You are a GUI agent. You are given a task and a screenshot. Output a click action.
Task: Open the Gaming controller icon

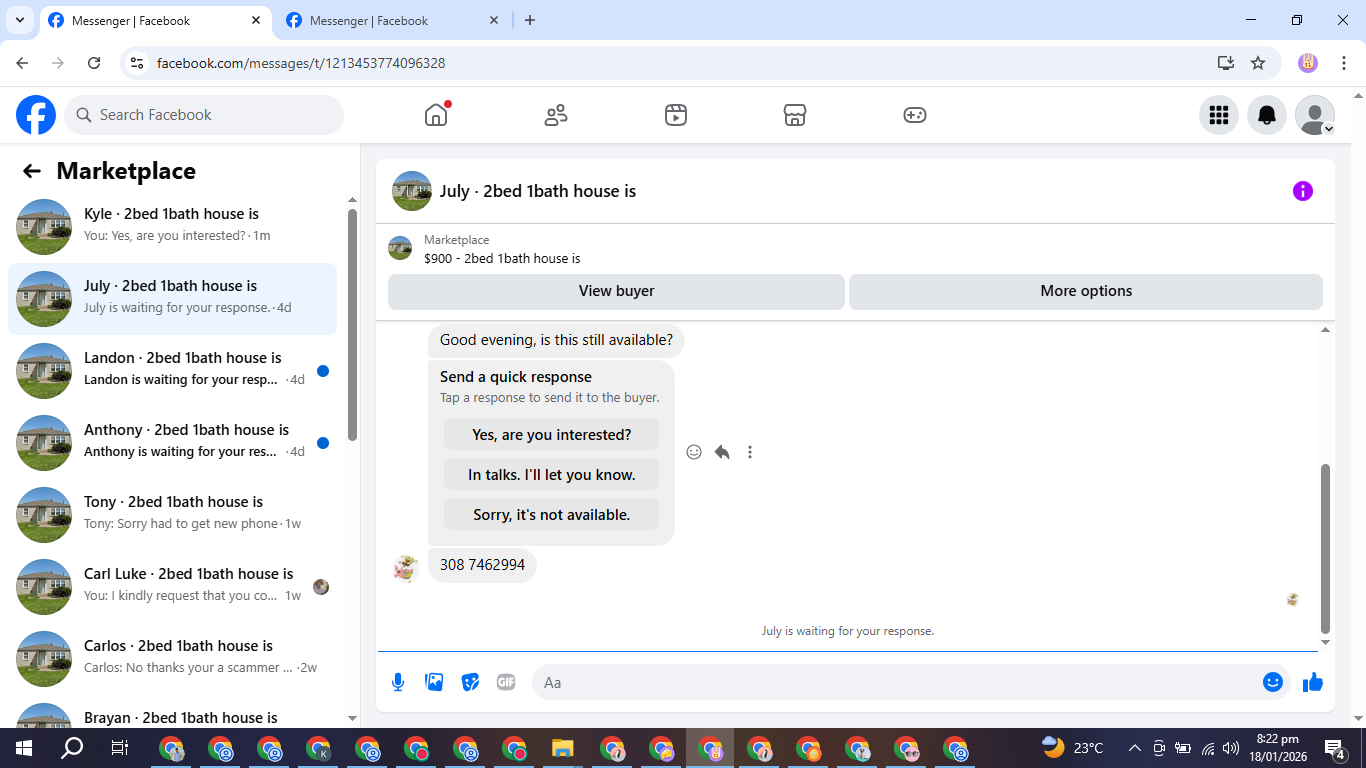coord(915,115)
